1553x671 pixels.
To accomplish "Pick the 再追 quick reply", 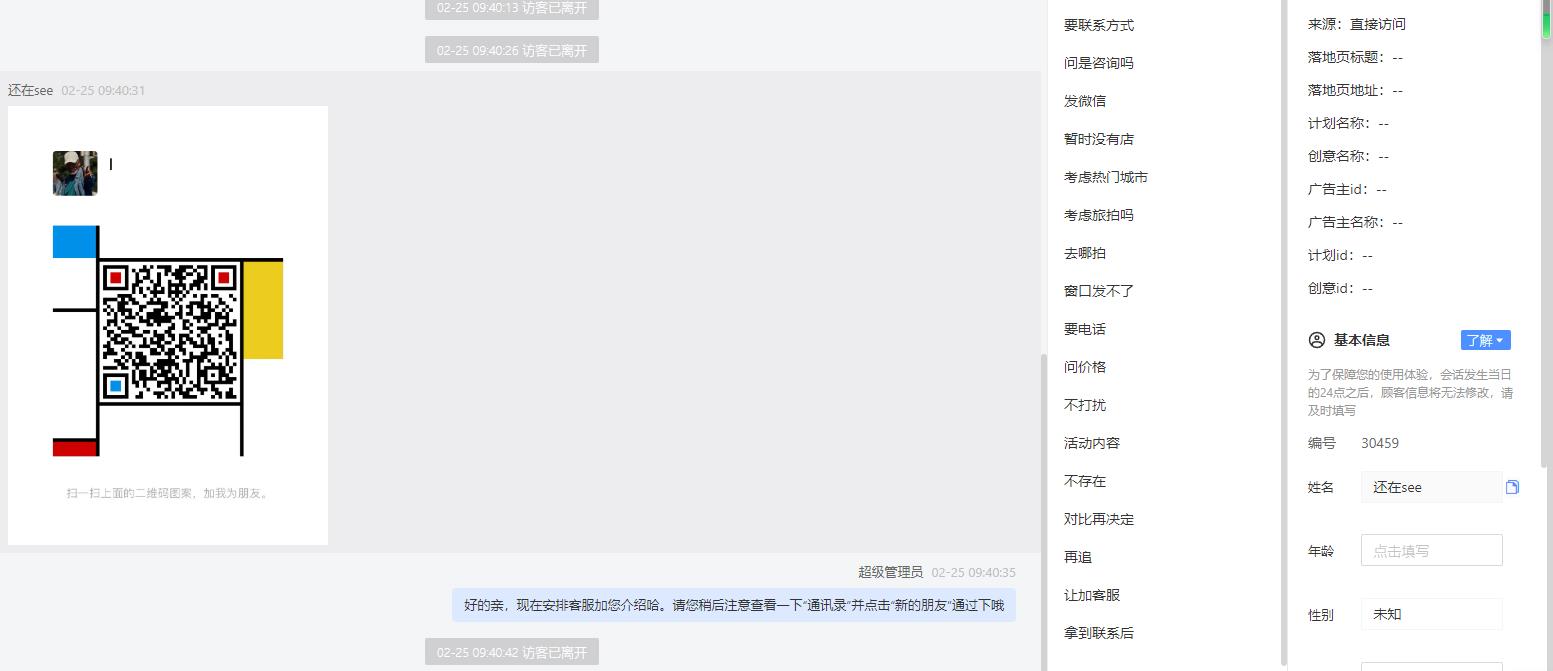I will coord(1078,557).
